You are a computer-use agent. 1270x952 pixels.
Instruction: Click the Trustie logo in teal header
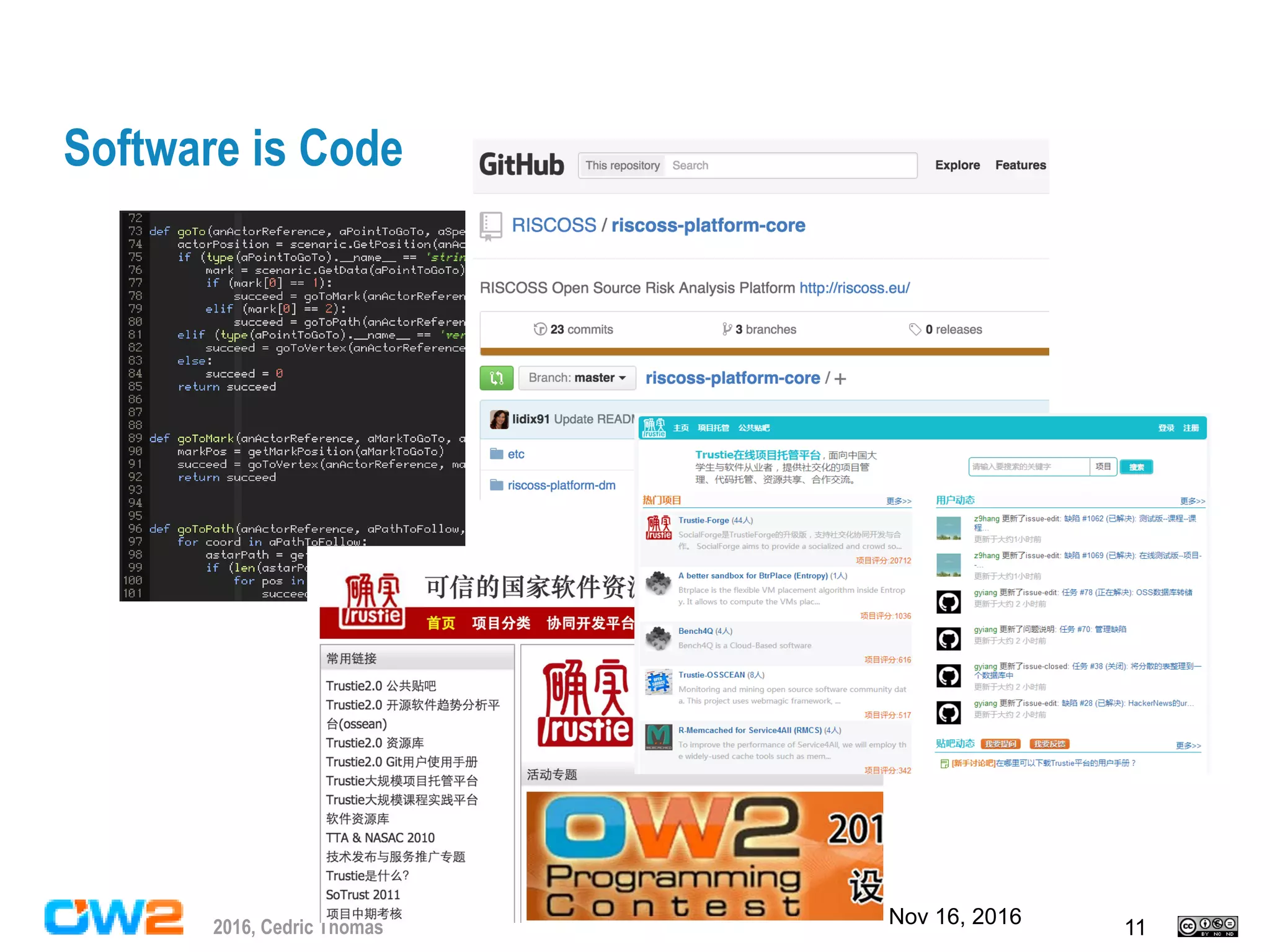point(654,427)
